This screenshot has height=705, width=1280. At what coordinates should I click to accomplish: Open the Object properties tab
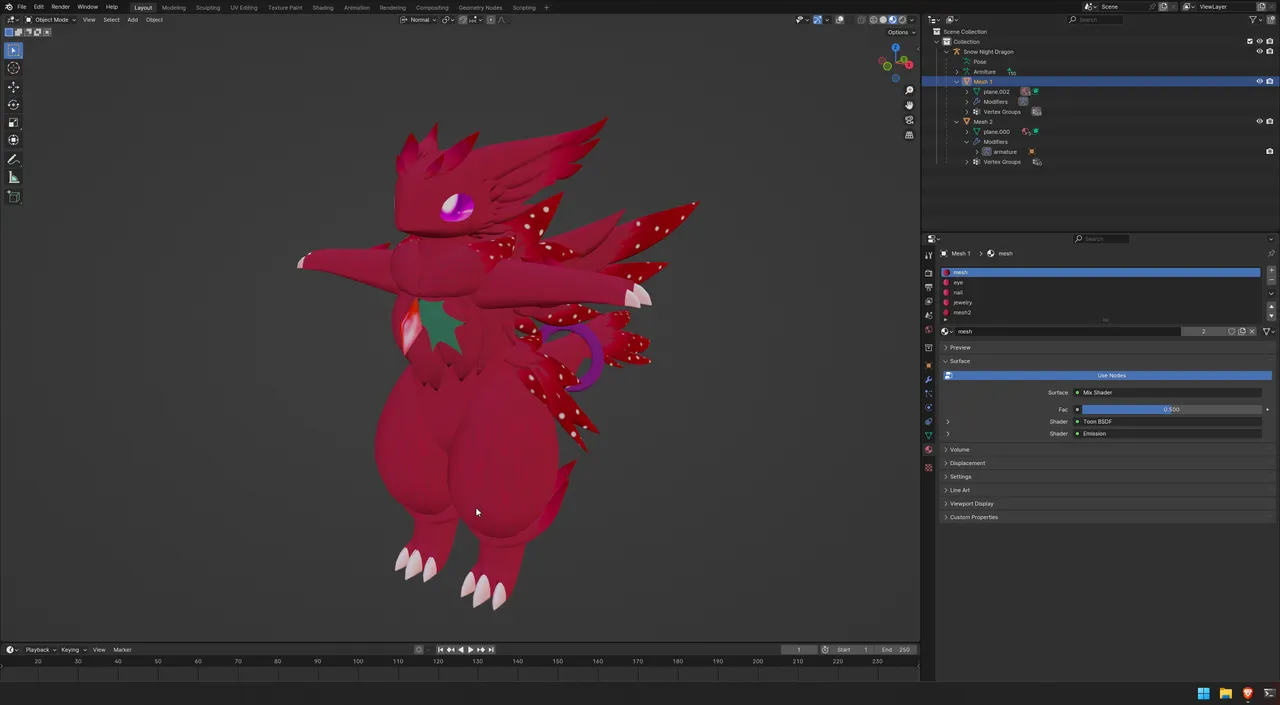click(929, 365)
